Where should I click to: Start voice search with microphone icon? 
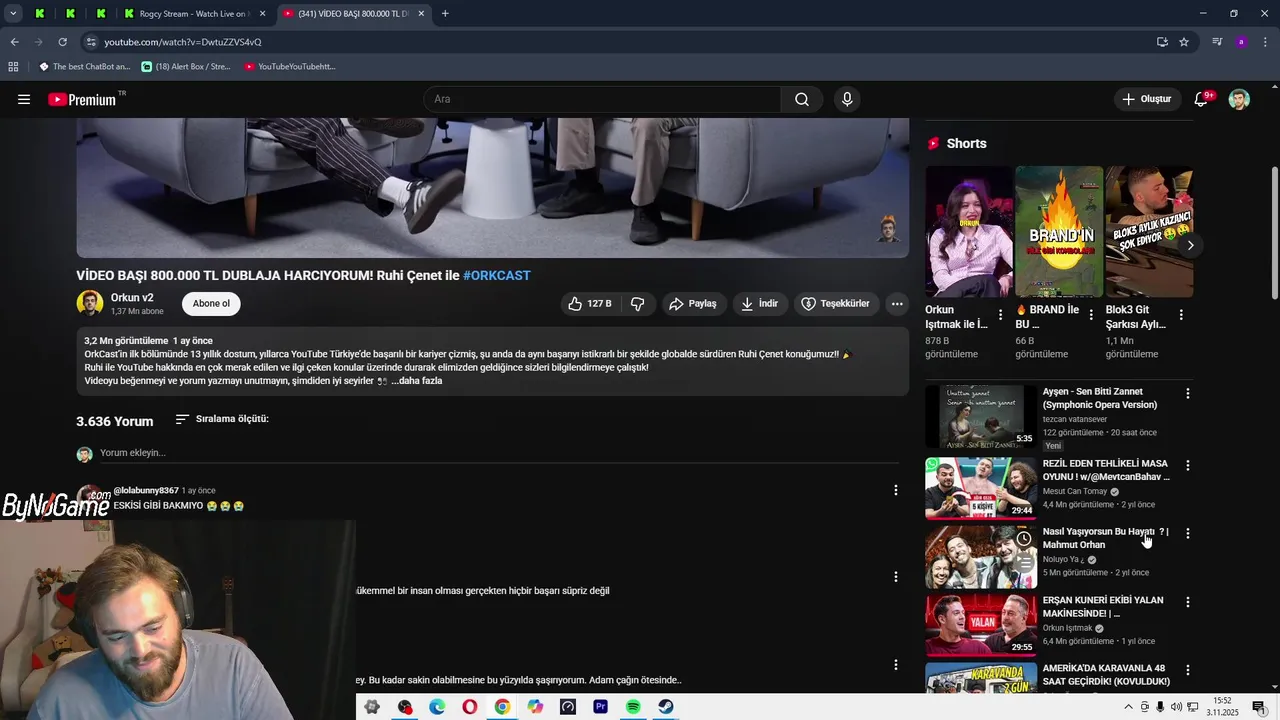point(847,99)
